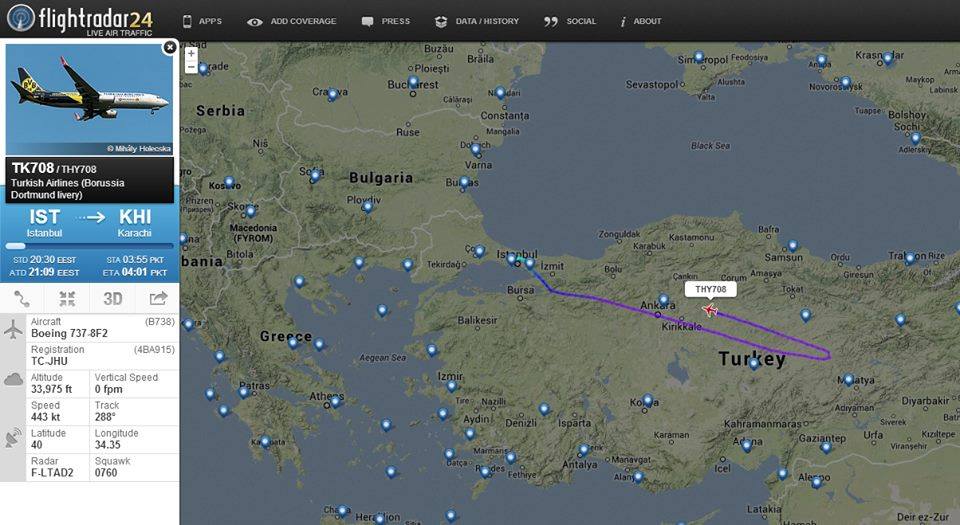Click the share flight arrow icon
The image size is (960, 525).
click(158, 298)
